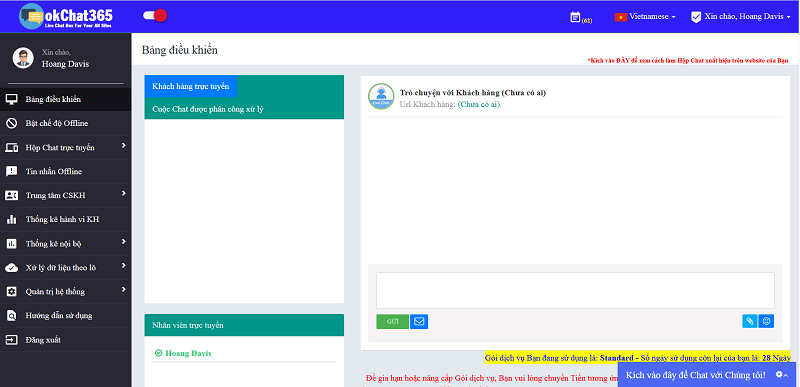This screenshot has height=387, width=800.
Task: Click the Quản trị hệ thống gear icon
Action: (x=12, y=292)
